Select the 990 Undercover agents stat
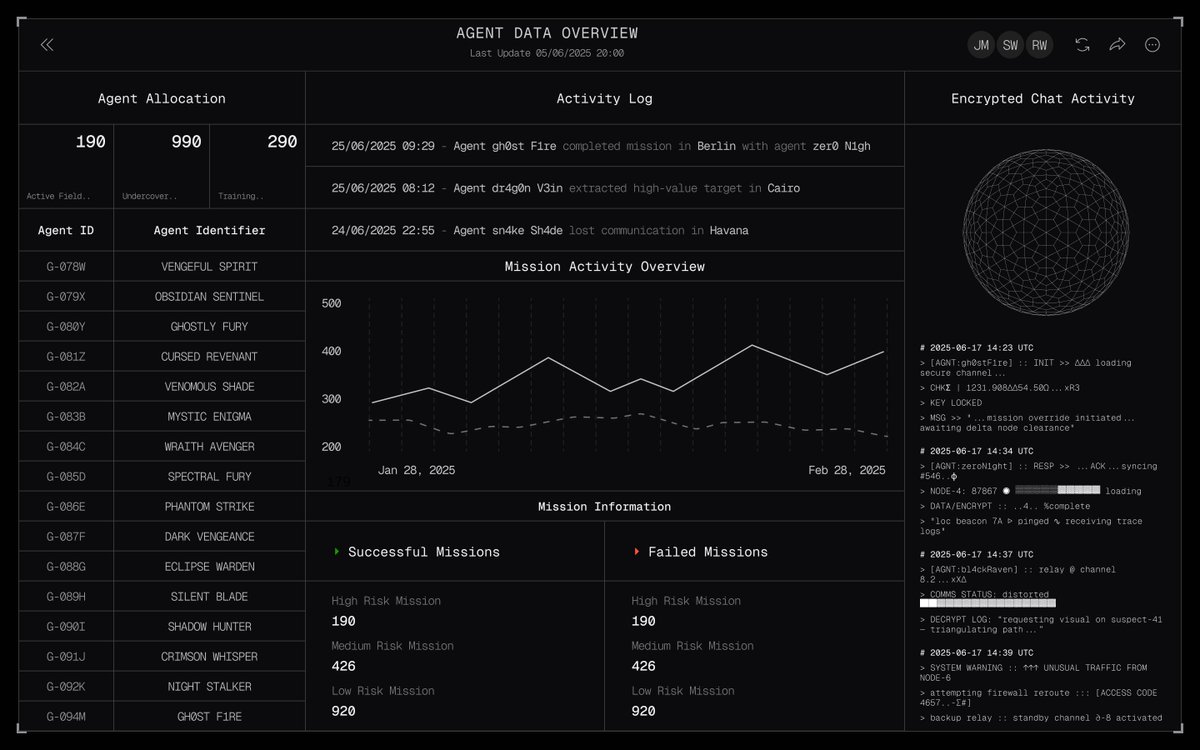 pos(161,166)
